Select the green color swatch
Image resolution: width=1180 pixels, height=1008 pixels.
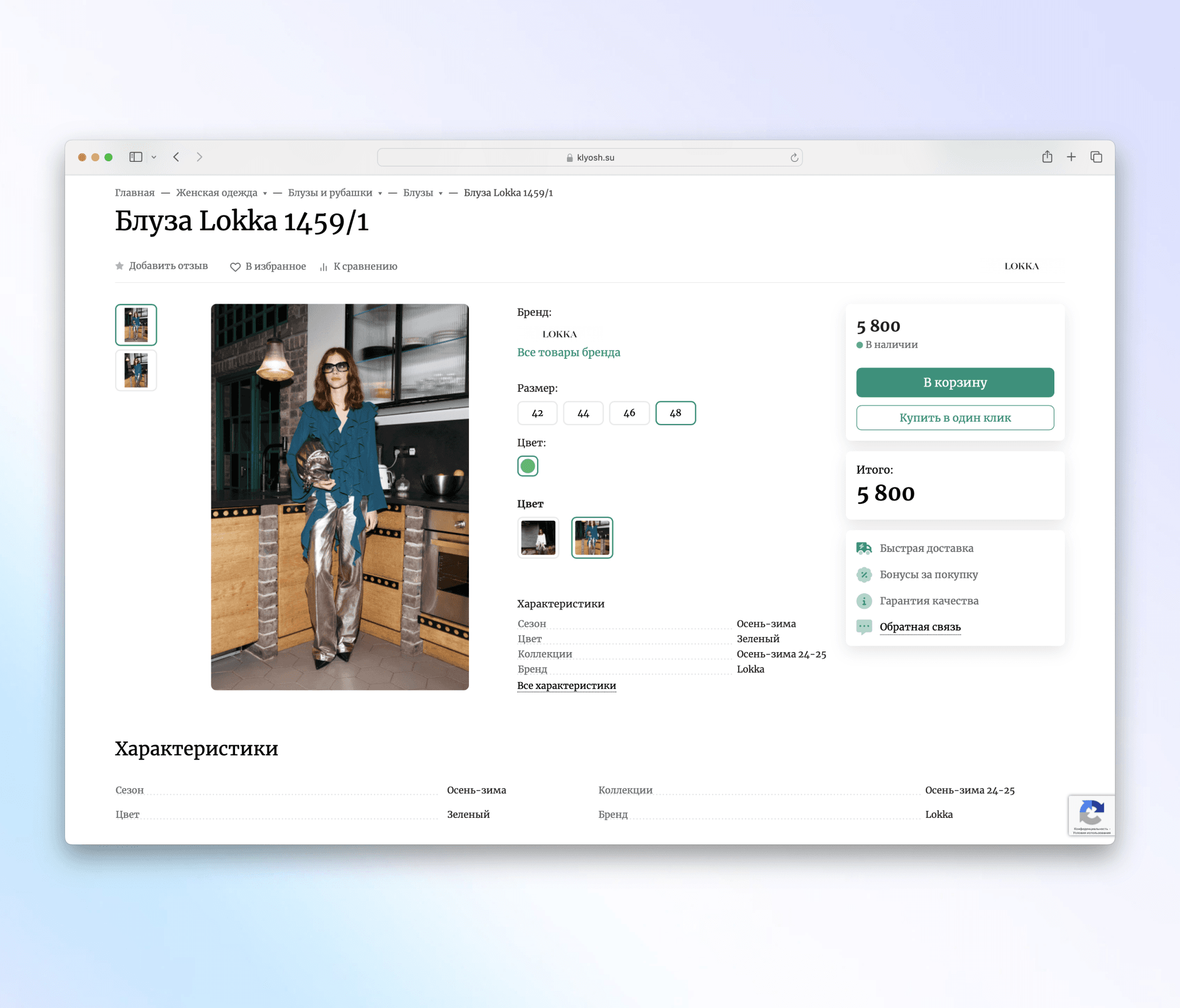[x=527, y=466]
